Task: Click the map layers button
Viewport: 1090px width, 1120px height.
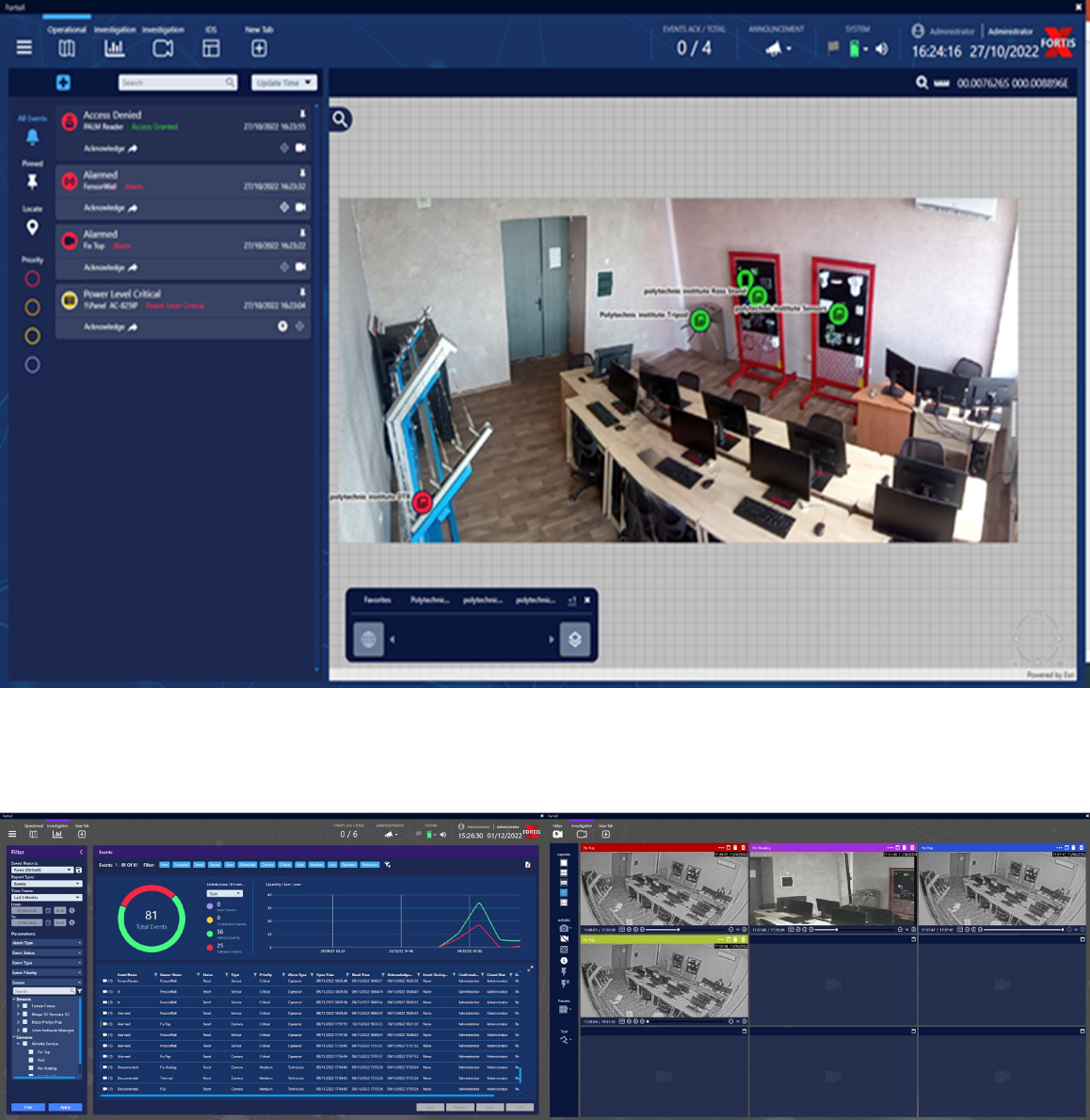Action: [x=575, y=638]
